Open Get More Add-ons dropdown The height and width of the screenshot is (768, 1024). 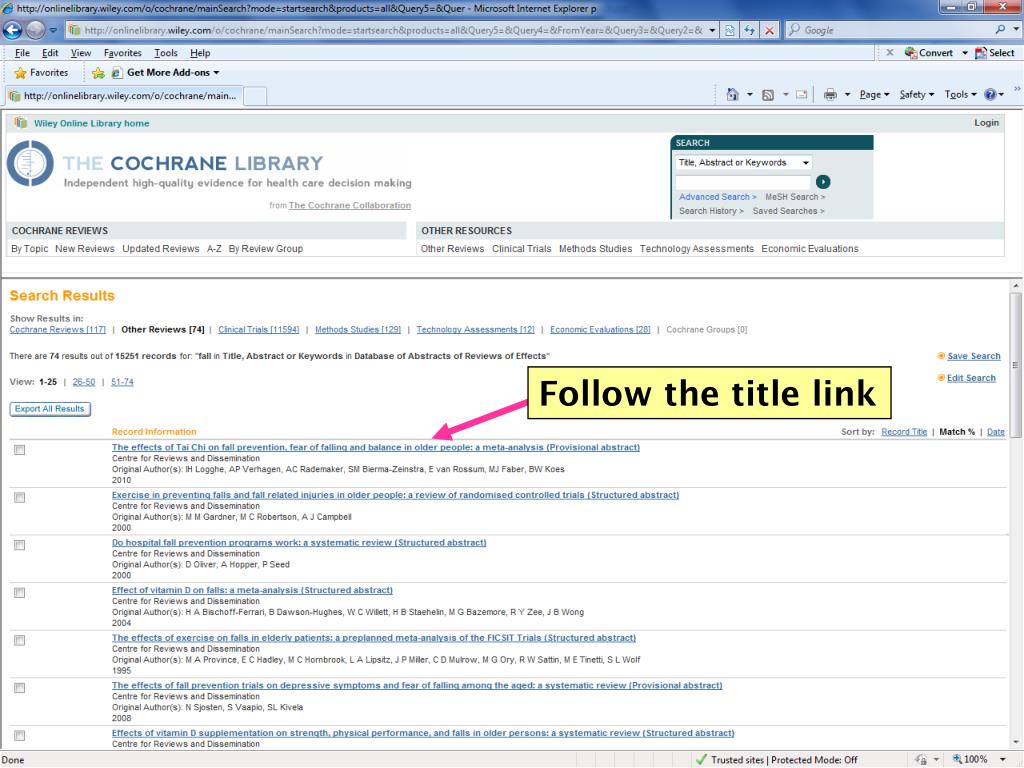[x=166, y=72]
